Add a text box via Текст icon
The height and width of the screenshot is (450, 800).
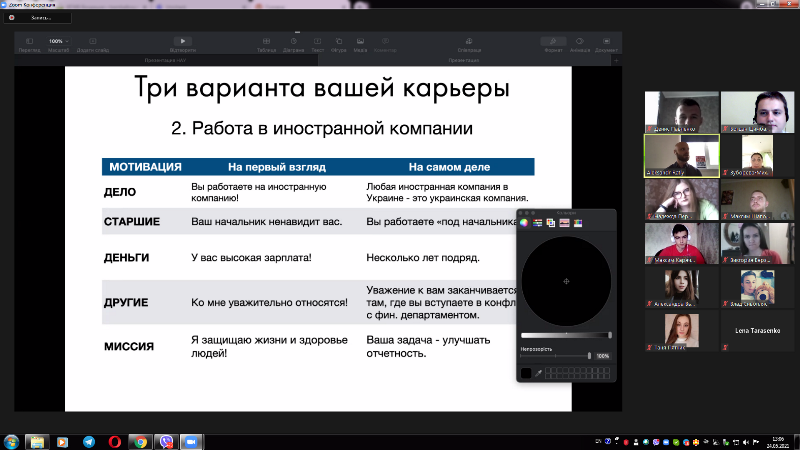[317, 41]
